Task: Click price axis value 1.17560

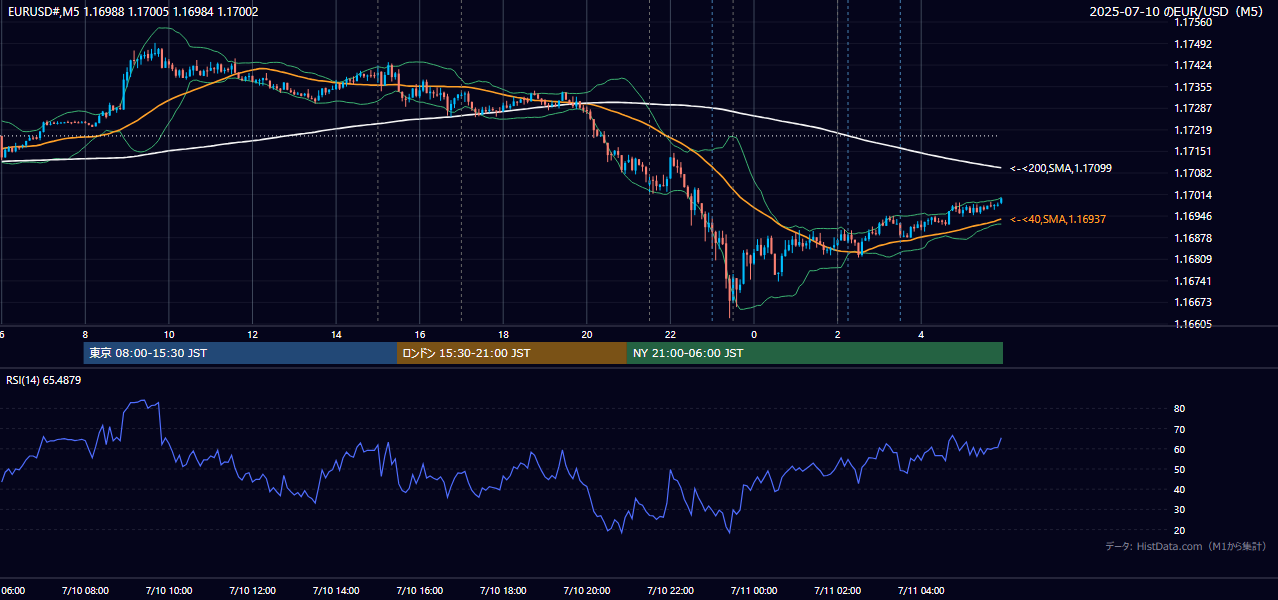Action: tap(1194, 23)
